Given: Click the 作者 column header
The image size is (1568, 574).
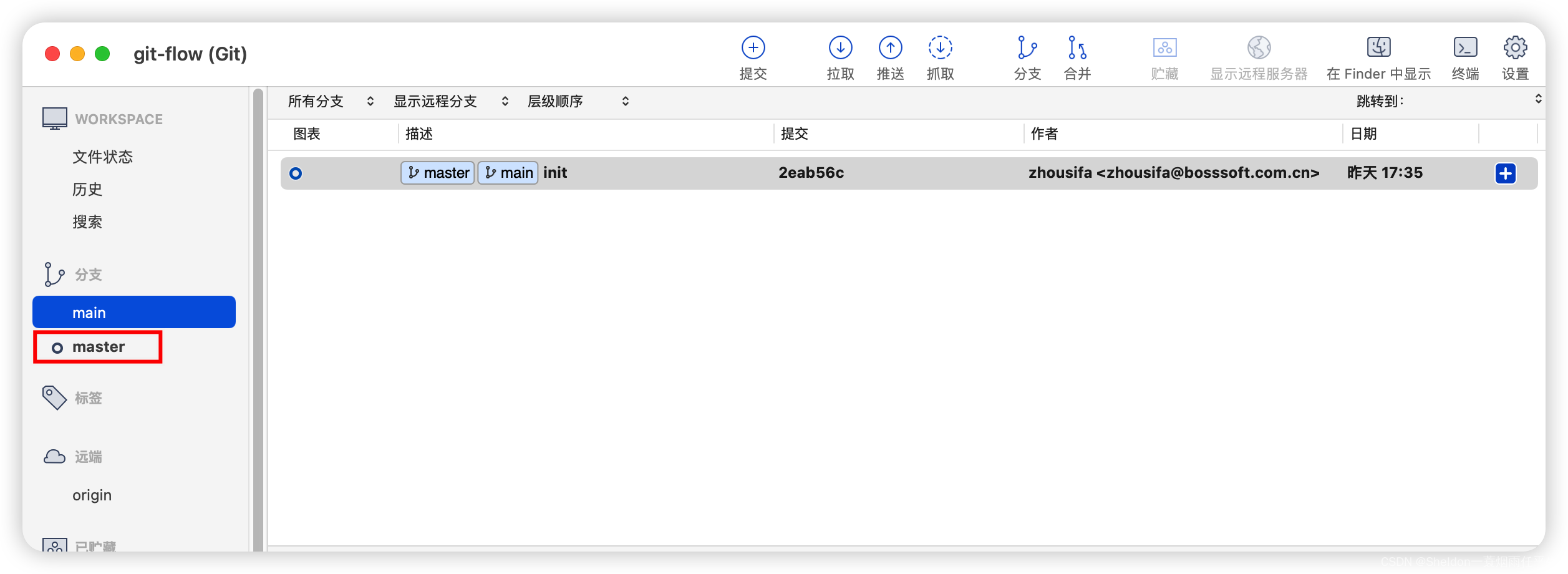Looking at the screenshot, I should [1045, 134].
